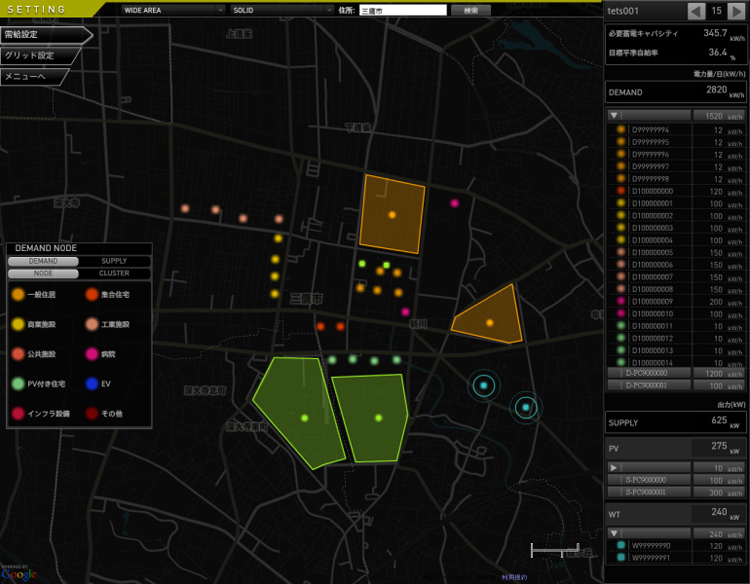Click the blue EV legend icon
Screen dimensions: 750x584
(91, 383)
